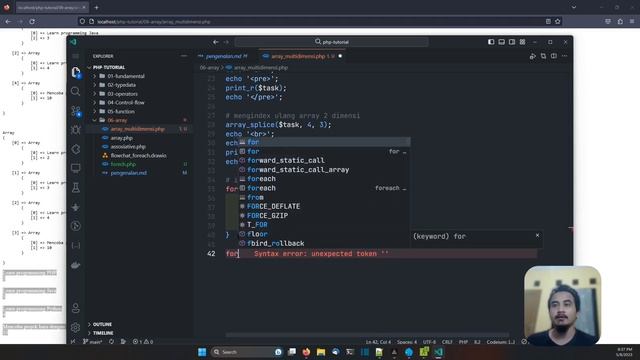Viewport: 640px width, 360px height.
Task: Open the Manage gear in activity bar
Action: click(x=76, y=327)
